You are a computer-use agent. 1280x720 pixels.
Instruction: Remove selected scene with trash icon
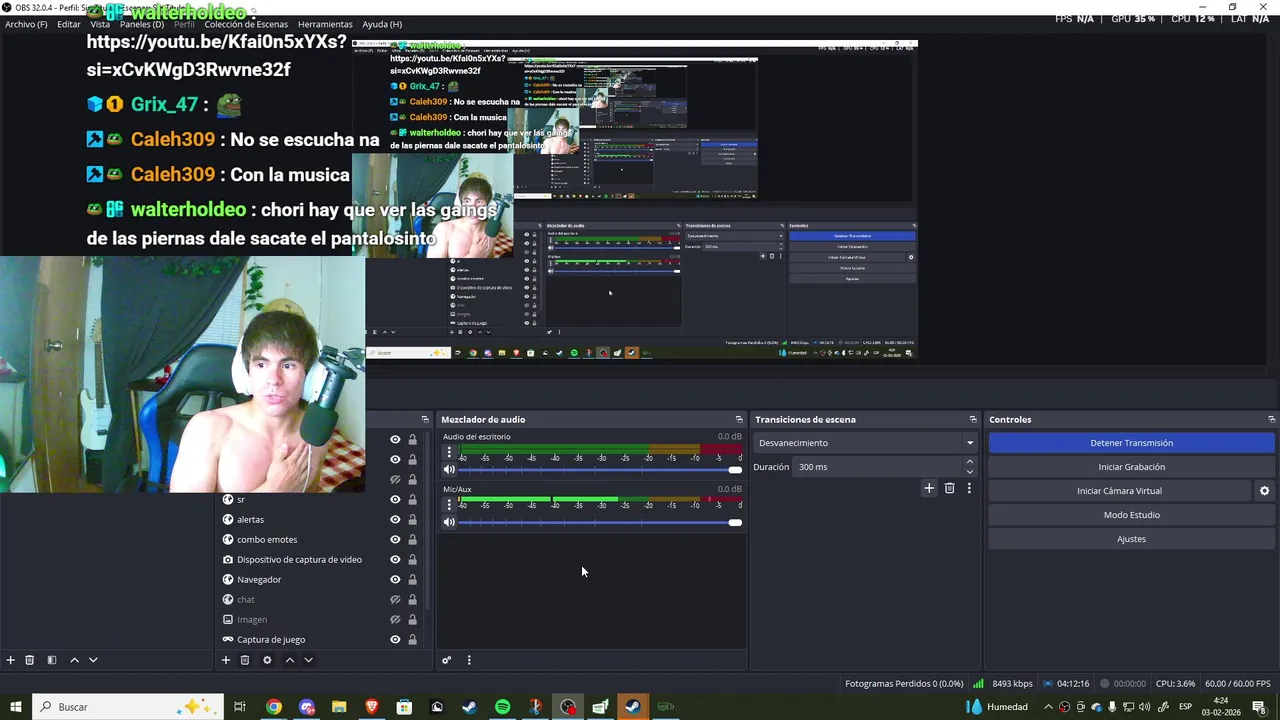coord(30,660)
